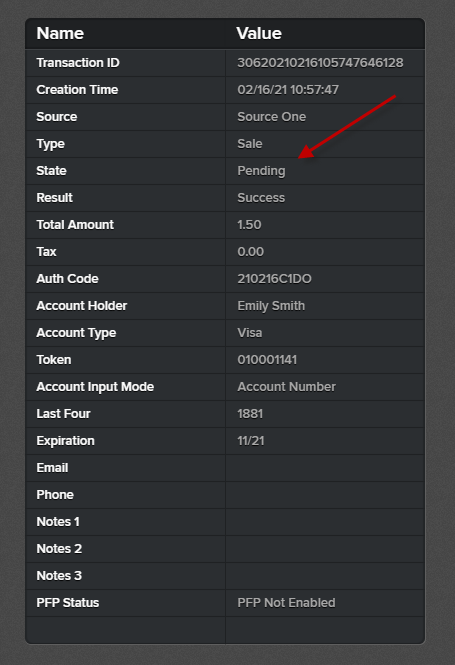Viewport: 455px width, 665px height.
Task: Click the Success result value
Action: click(261, 198)
